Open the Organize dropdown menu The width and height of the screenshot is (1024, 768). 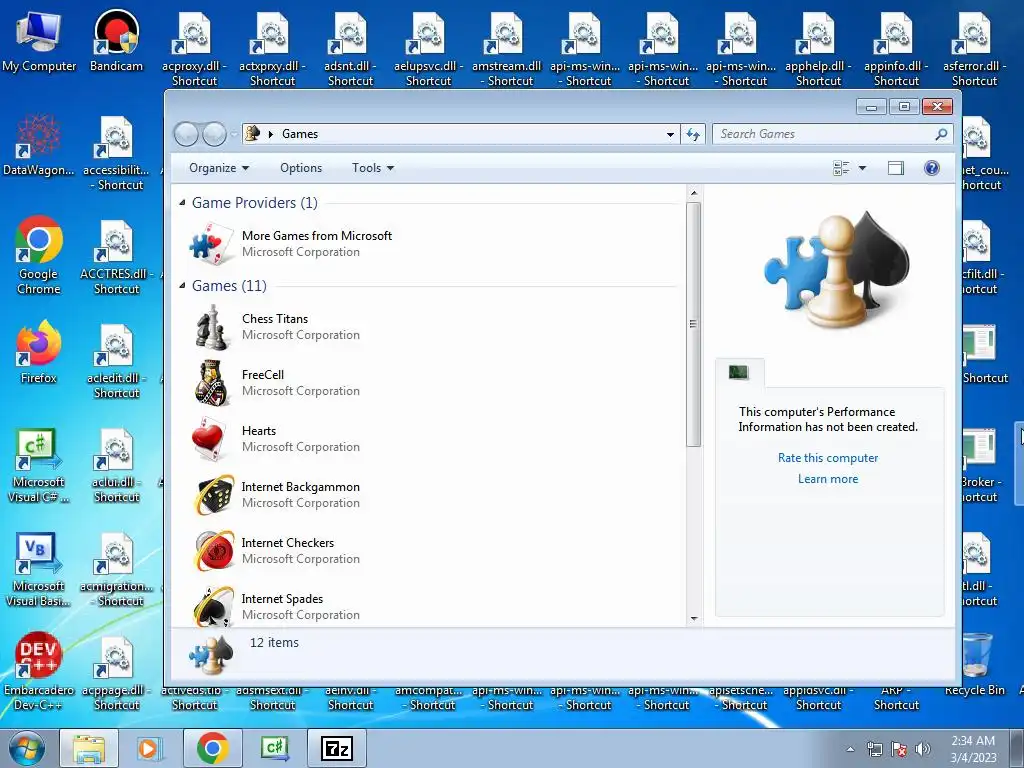(x=219, y=168)
